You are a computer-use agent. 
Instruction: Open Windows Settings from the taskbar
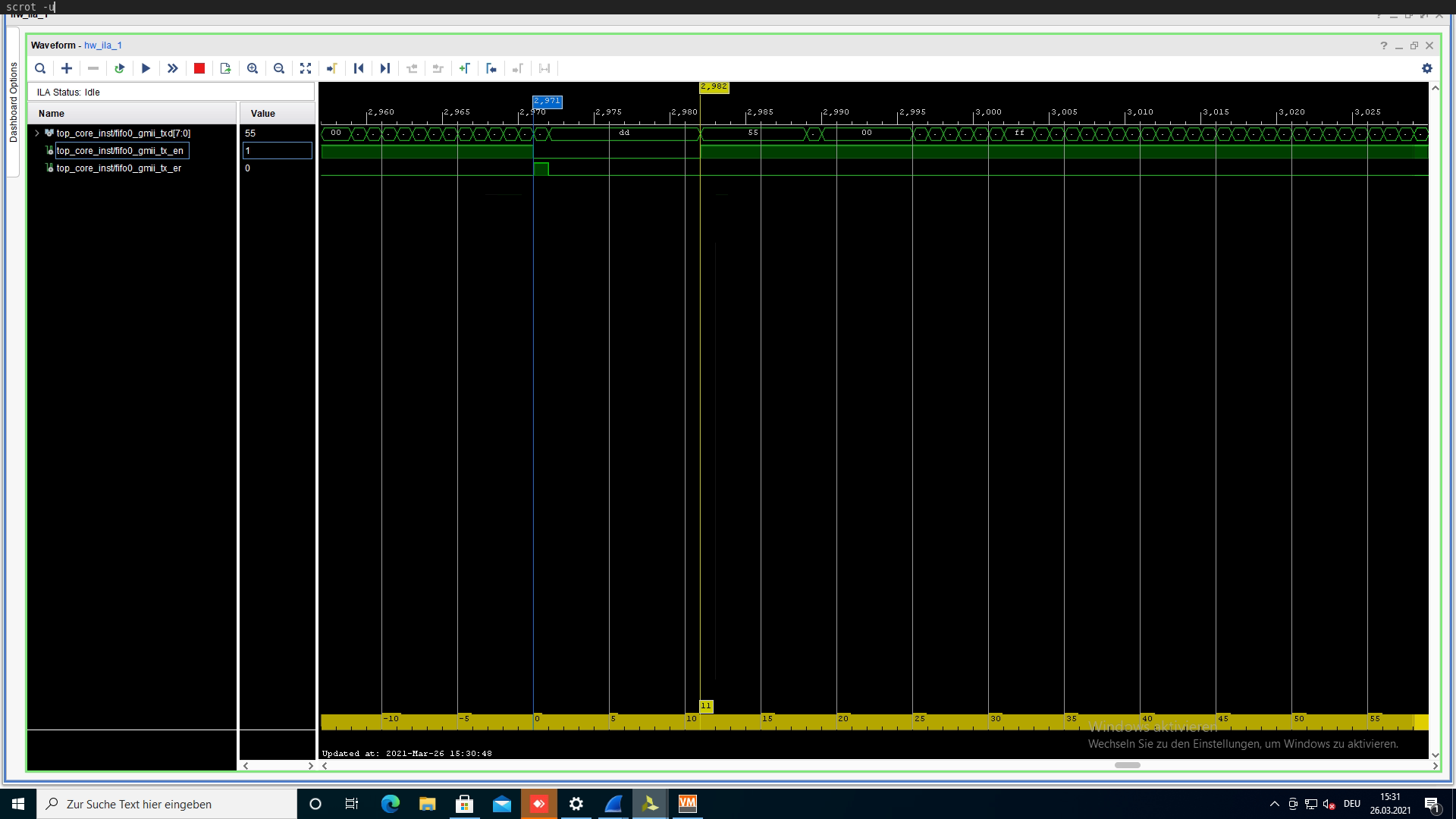(x=576, y=804)
